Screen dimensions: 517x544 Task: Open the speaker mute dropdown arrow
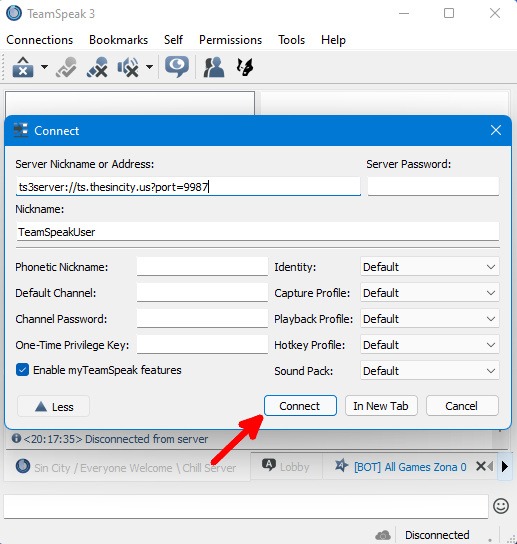149,67
